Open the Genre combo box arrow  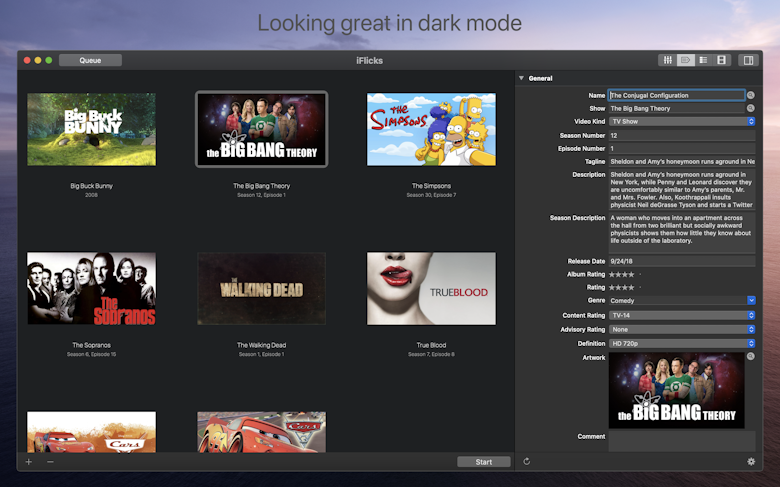751,300
